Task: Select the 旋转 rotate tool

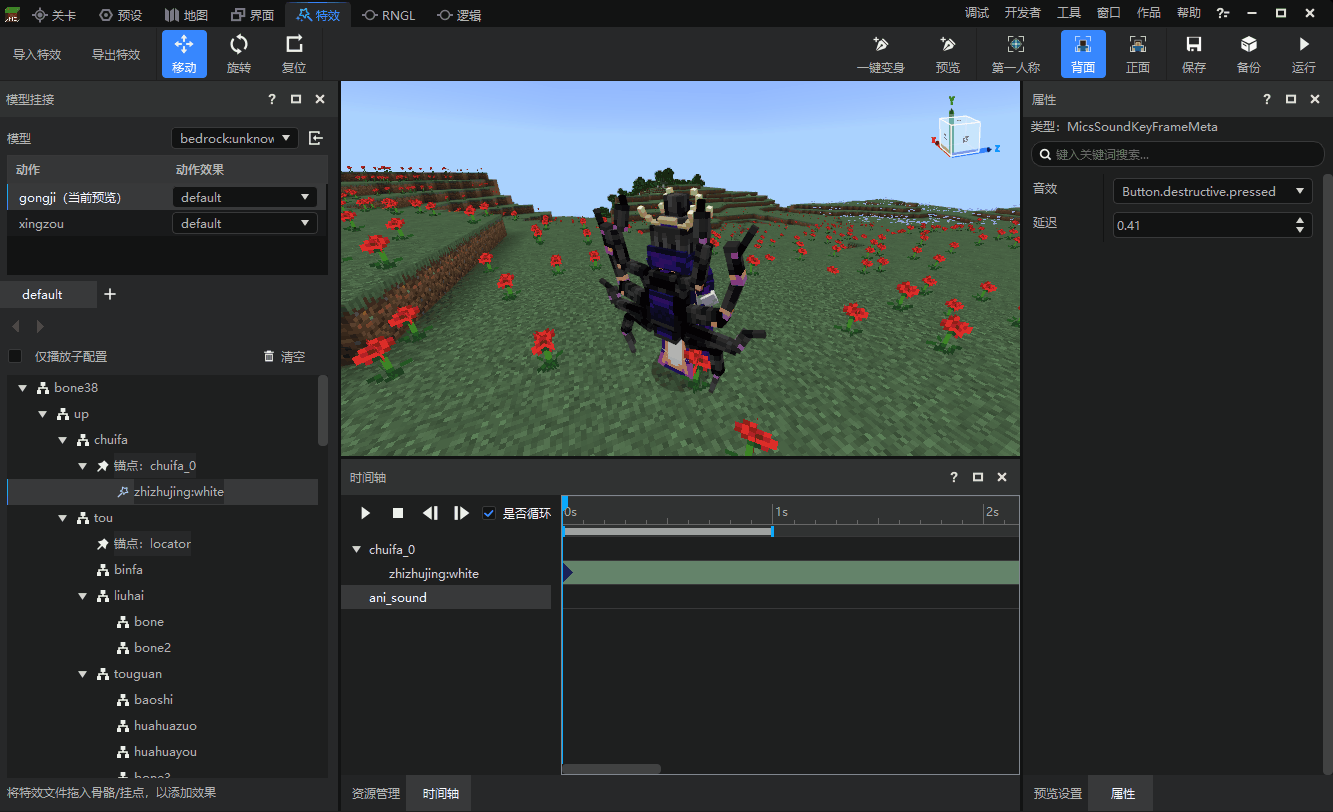Action: tap(239, 54)
